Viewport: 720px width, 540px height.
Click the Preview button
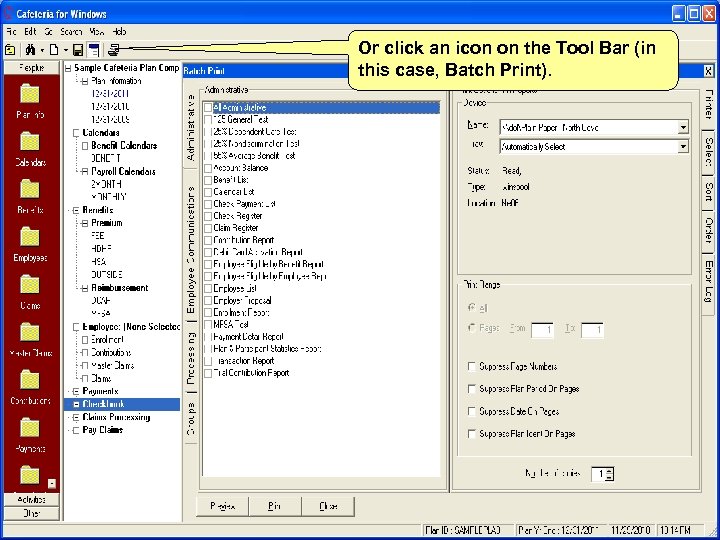tap(222, 506)
